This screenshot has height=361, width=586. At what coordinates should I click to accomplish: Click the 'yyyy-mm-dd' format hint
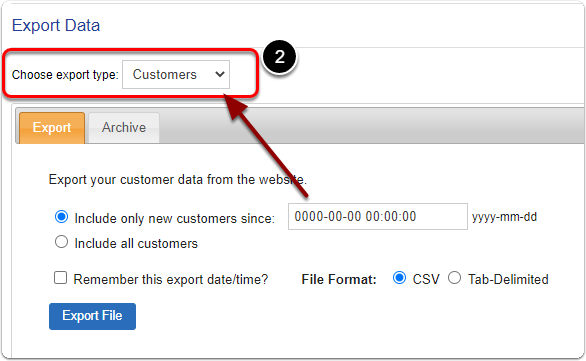pyautogui.click(x=505, y=217)
